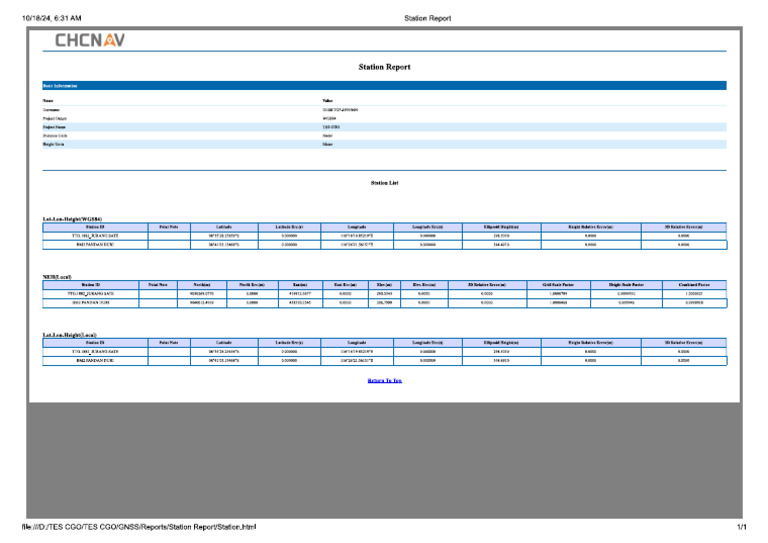Select the Elev(m) column header
The height and width of the screenshot is (543, 768).
pyautogui.click(x=383, y=285)
